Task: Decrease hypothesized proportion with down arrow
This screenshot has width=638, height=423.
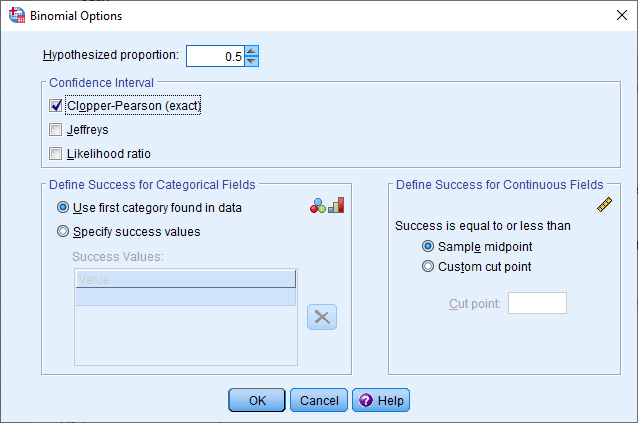Action: pyautogui.click(x=252, y=61)
